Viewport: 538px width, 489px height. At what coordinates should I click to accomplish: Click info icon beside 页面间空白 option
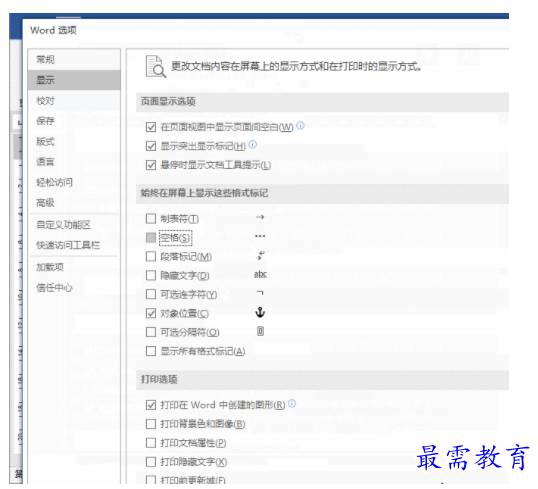coord(300,126)
